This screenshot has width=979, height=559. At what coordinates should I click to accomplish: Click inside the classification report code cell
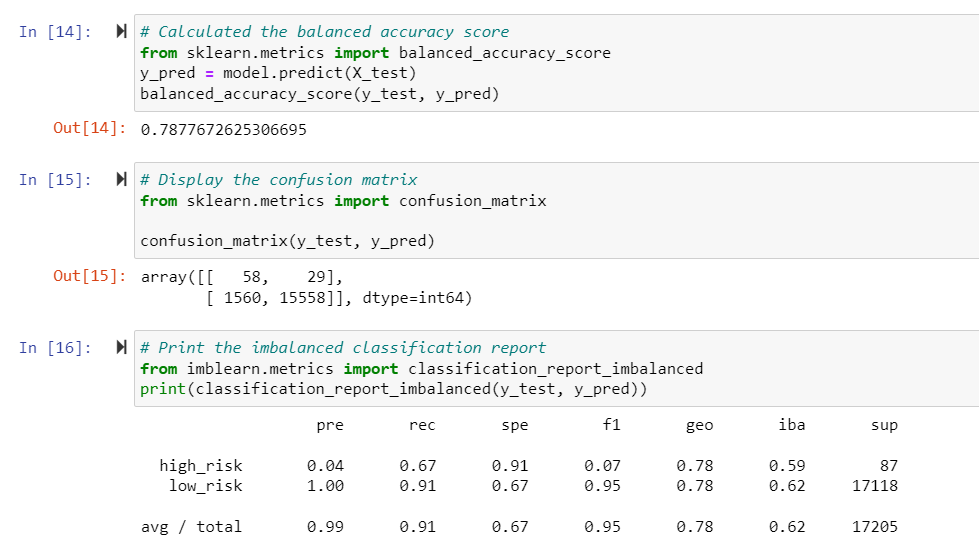click(x=556, y=369)
